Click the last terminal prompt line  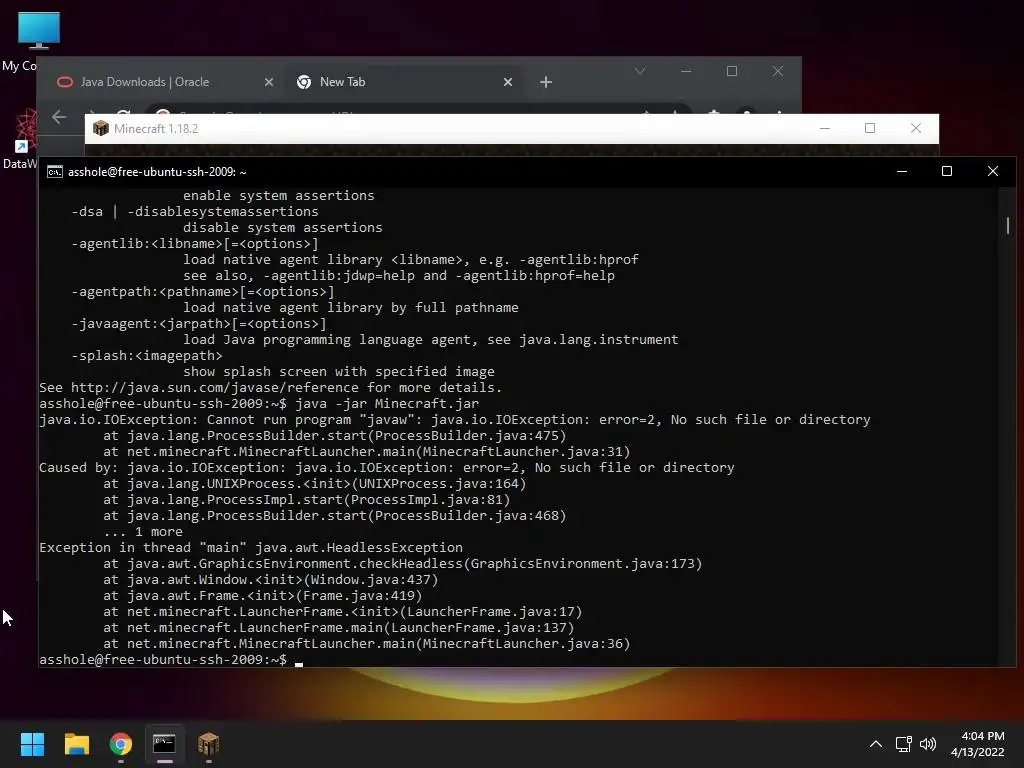(x=171, y=660)
